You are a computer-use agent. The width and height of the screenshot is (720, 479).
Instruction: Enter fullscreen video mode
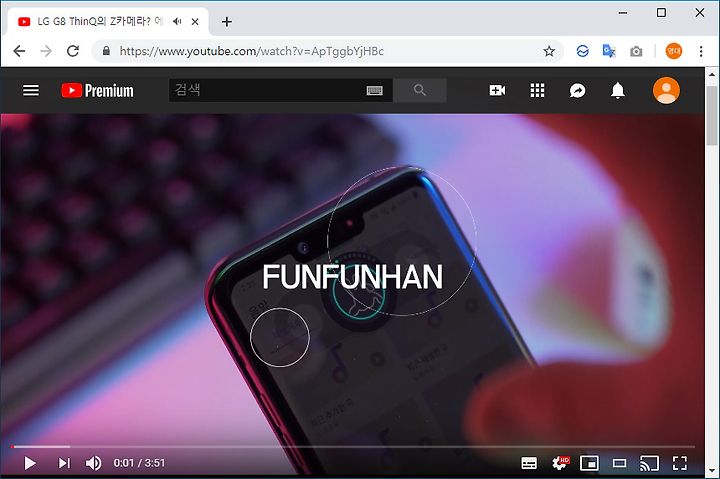[x=680, y=463]
